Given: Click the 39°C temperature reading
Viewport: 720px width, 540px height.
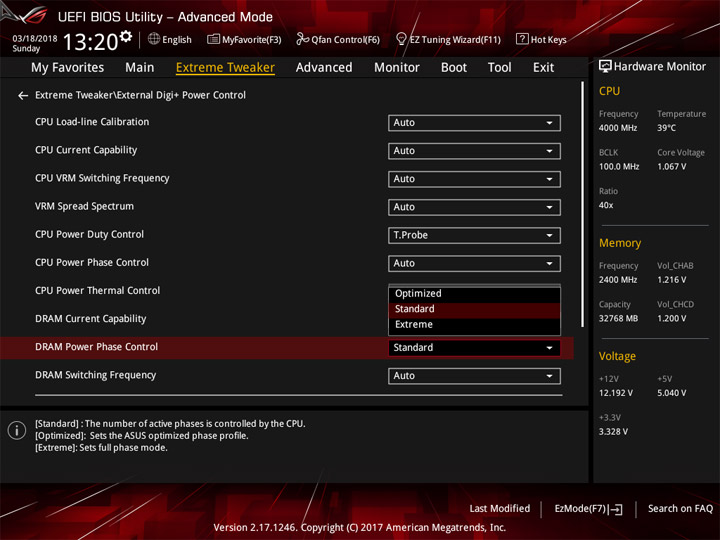Looking at the screenshot, I should coord(666,128).
